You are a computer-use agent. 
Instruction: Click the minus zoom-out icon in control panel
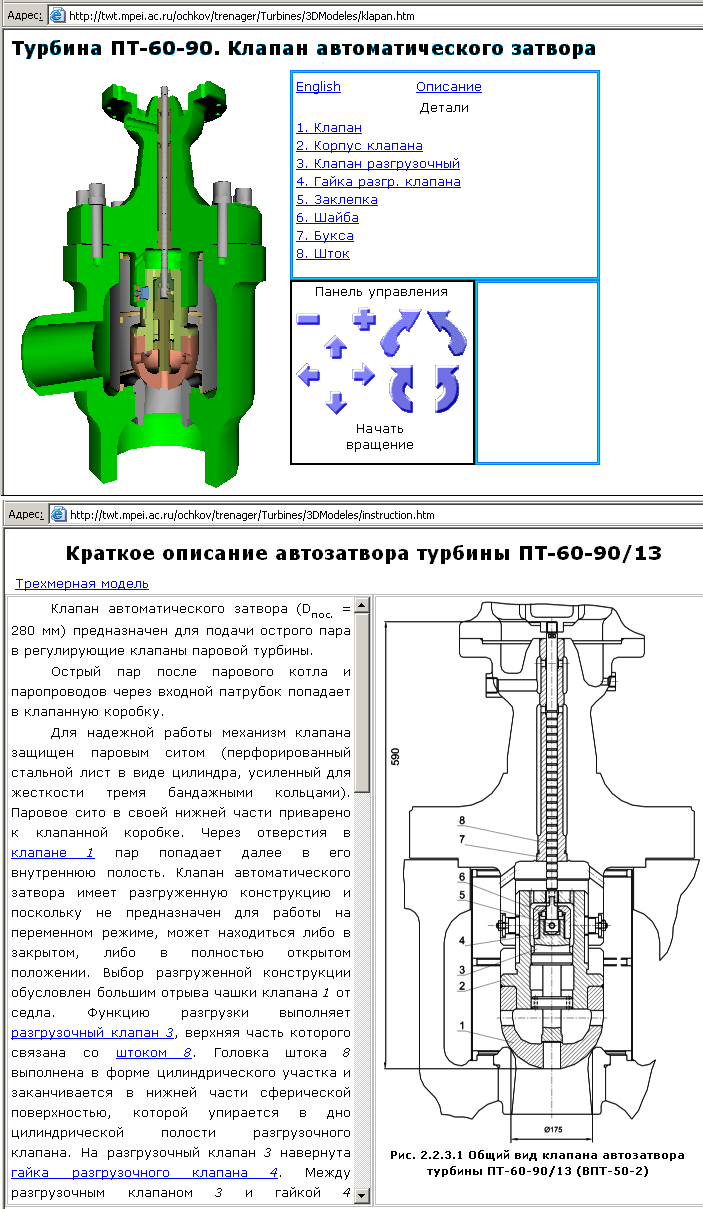click(309, 319)
